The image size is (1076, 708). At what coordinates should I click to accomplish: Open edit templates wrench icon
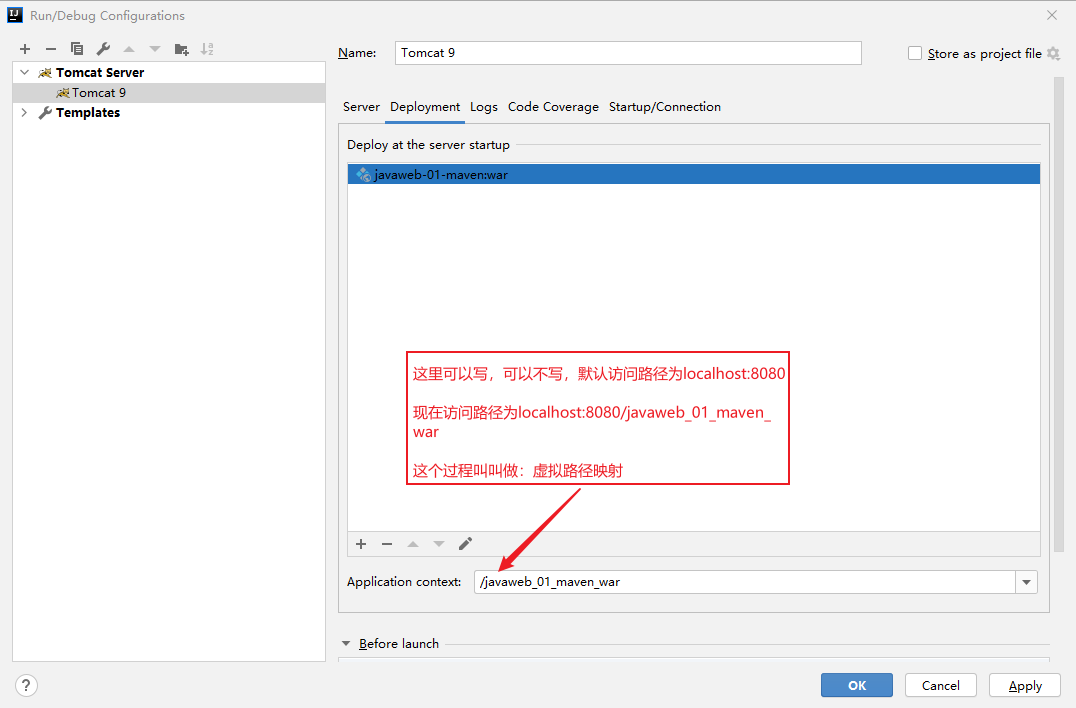103,49
